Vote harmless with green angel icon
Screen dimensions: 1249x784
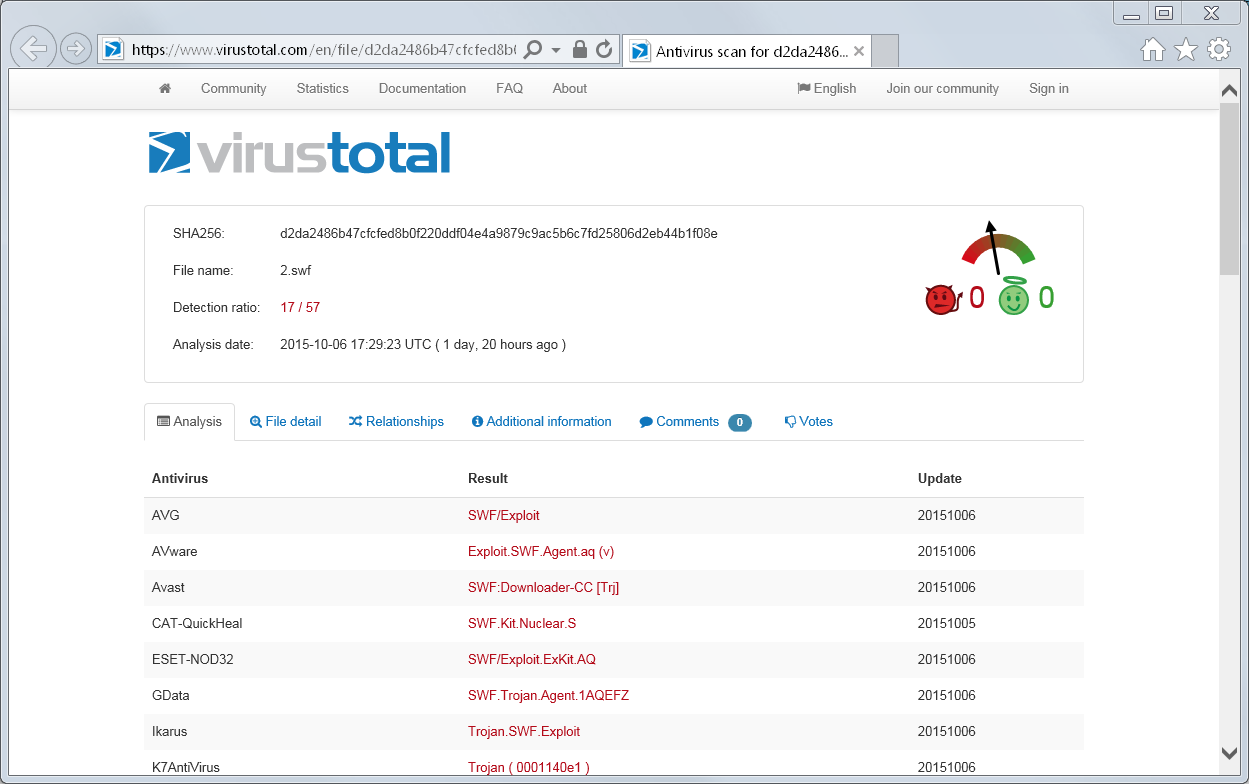pos(1014,297)
